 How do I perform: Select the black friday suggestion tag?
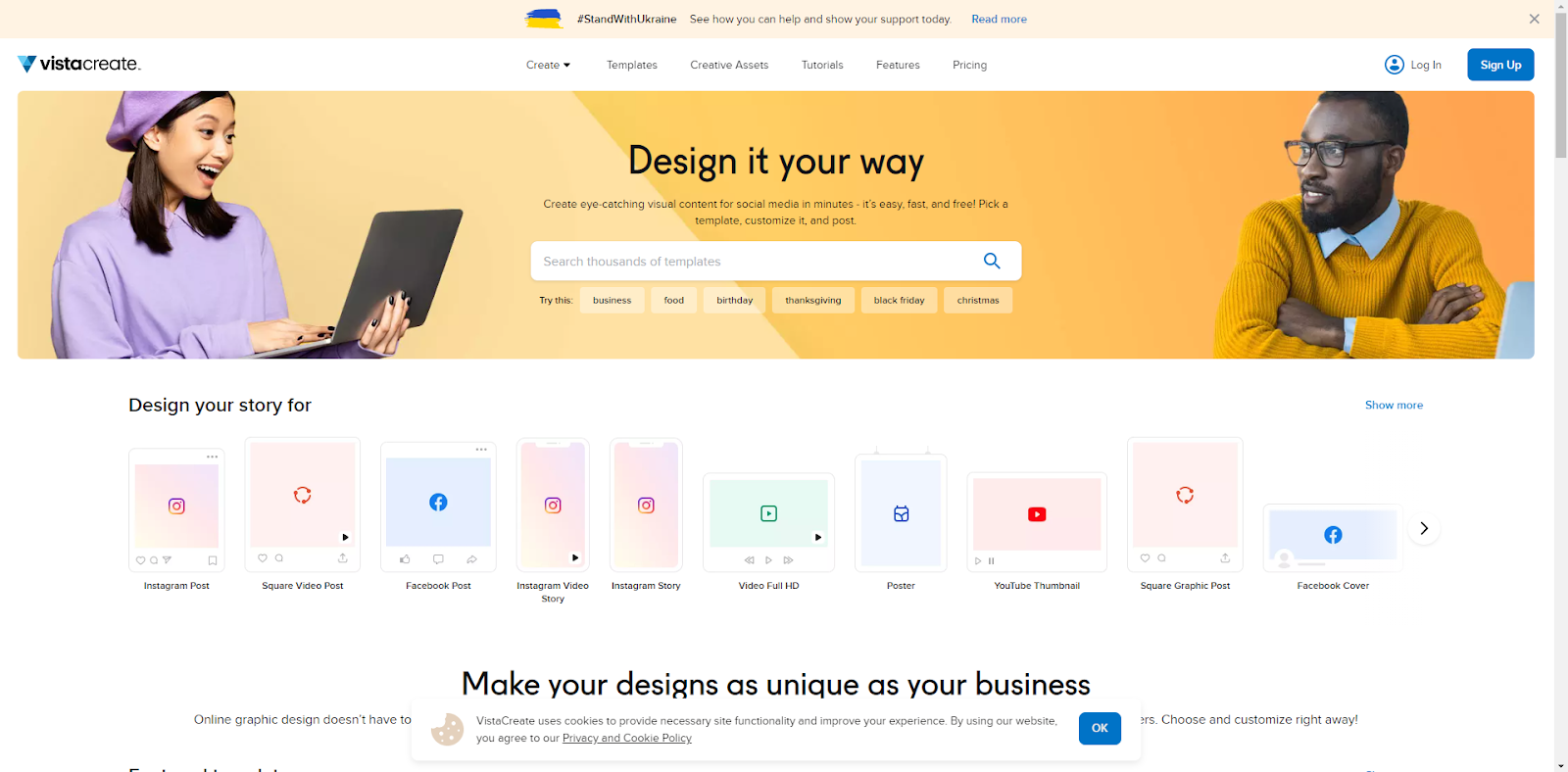899,300
